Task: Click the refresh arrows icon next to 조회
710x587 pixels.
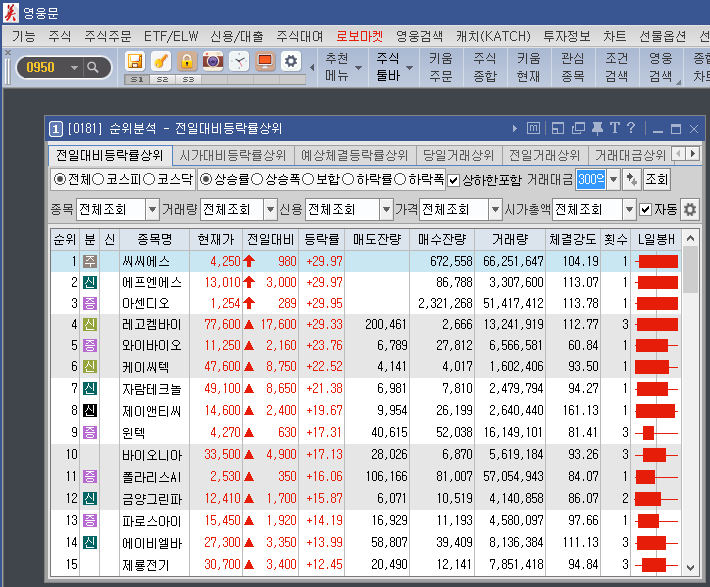Action: [x=631, y=180]
